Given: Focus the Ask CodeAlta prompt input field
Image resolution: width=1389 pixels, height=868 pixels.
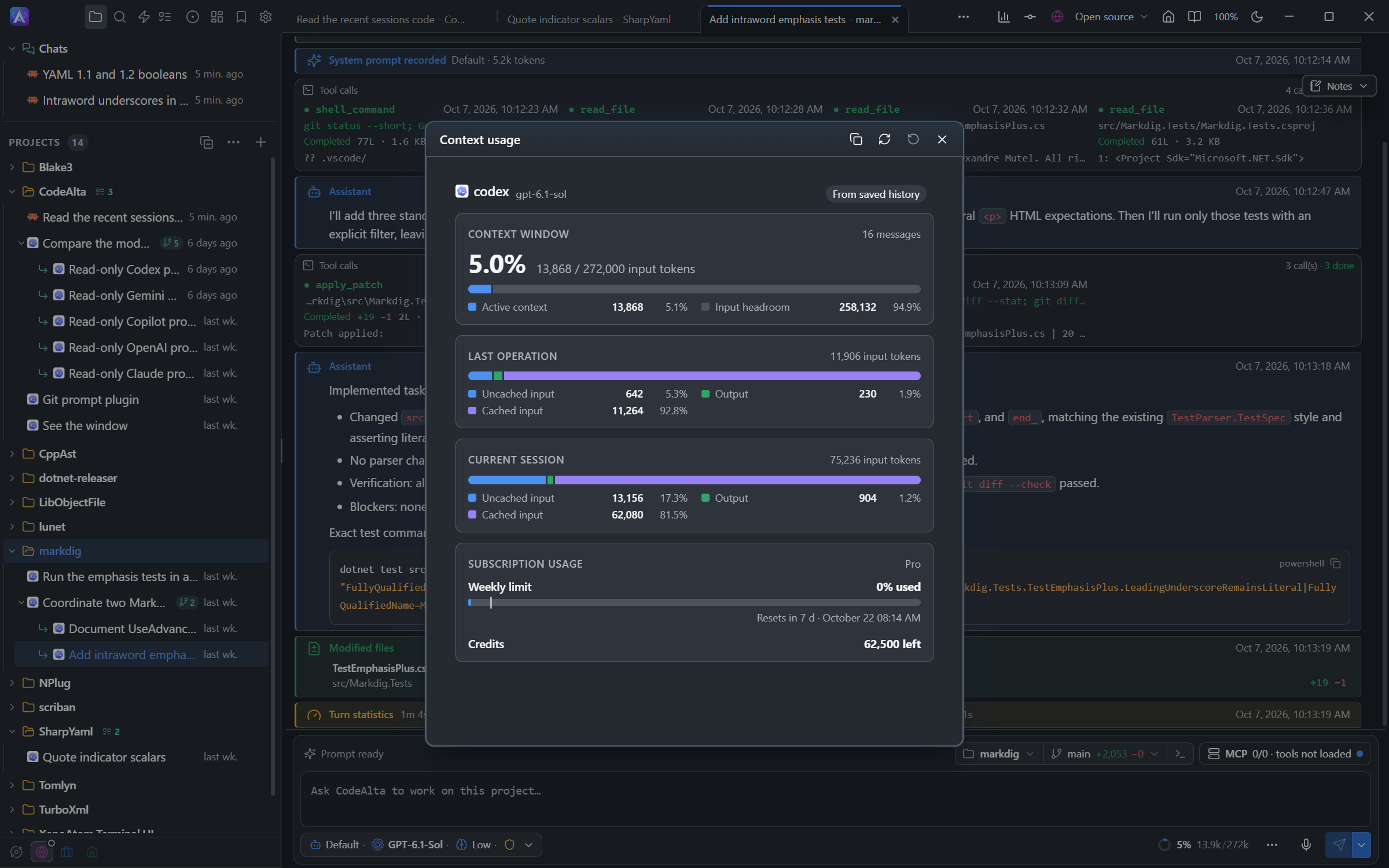Looking at the screenshot, I should [x=835, y=799].
